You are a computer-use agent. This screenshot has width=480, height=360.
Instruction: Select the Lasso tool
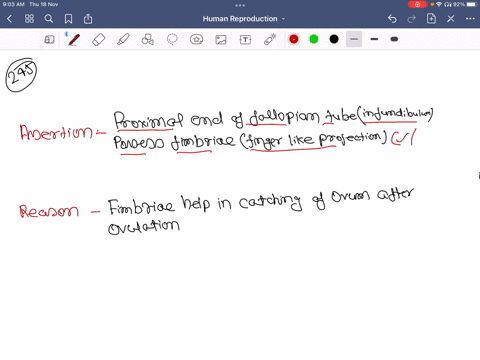coord(172,40)
